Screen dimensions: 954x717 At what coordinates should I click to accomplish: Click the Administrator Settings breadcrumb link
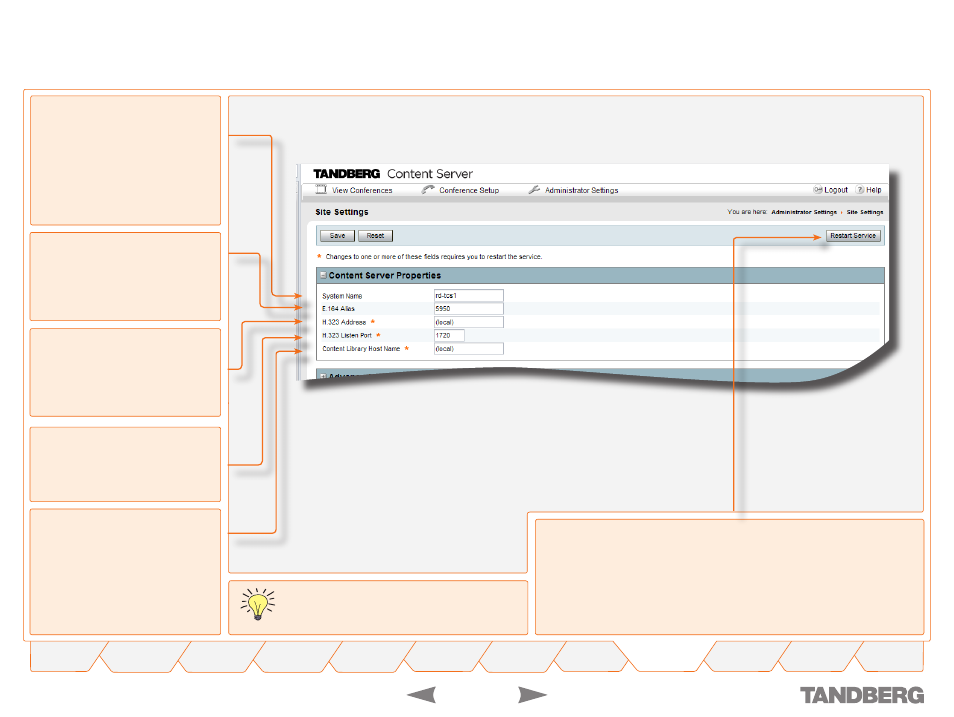tap(804, 212)
